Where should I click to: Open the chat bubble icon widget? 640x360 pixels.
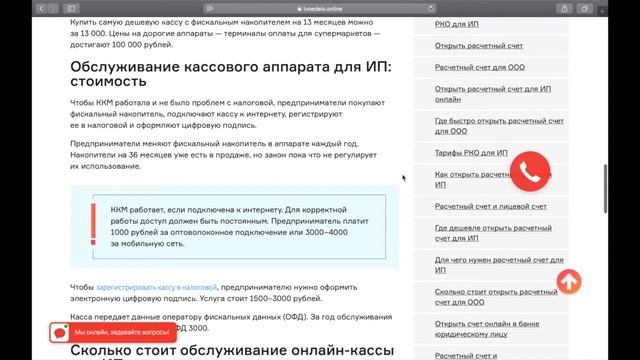click(60, 333)
